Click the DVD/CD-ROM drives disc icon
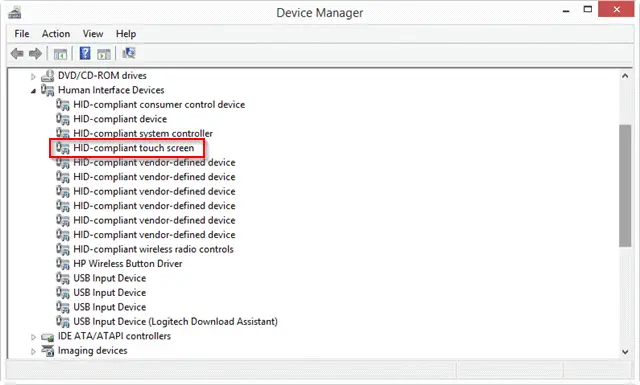Screen dimensions: 640x385 (x=48, y=76)
